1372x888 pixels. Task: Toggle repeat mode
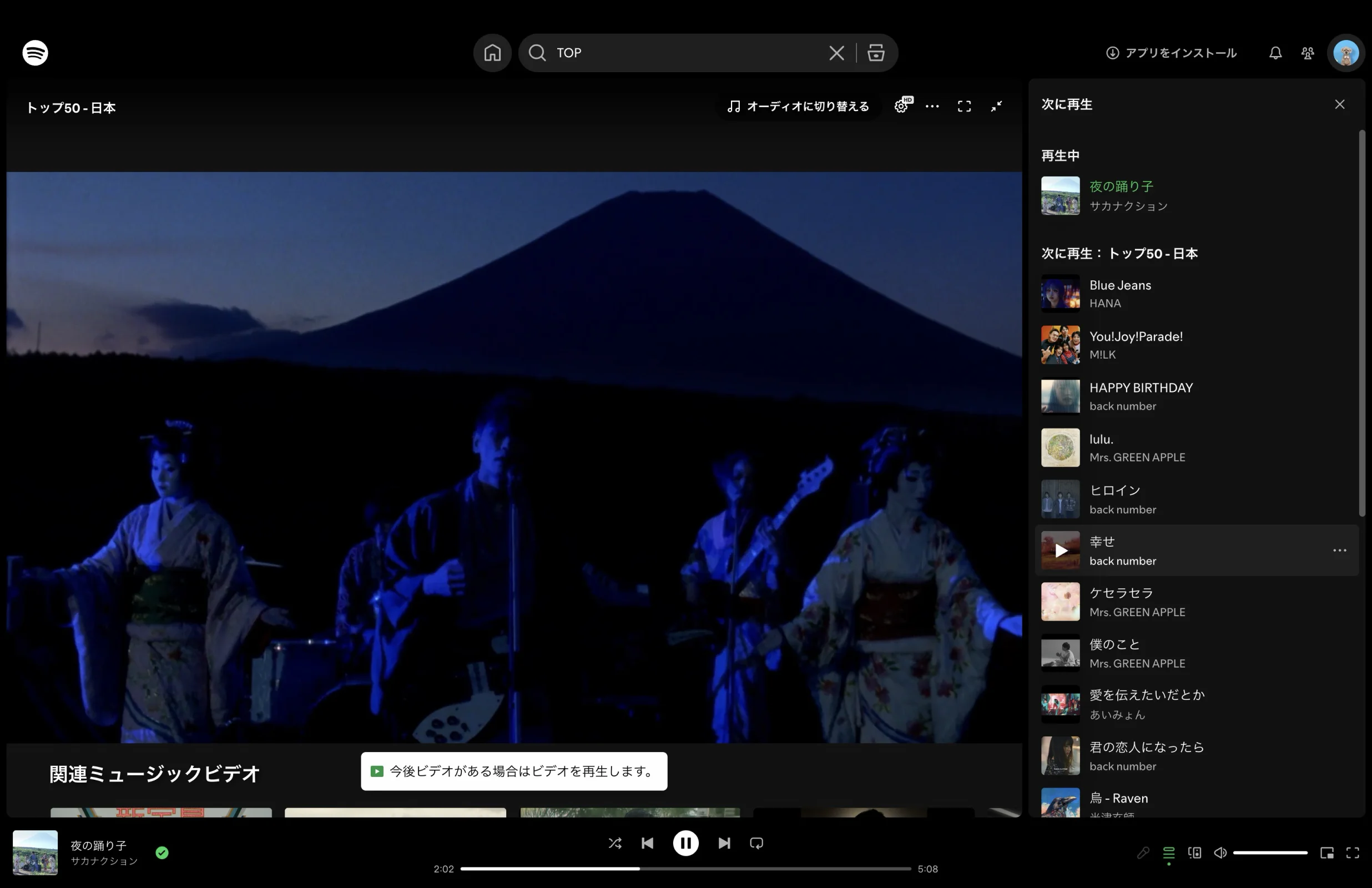[756, 842]
